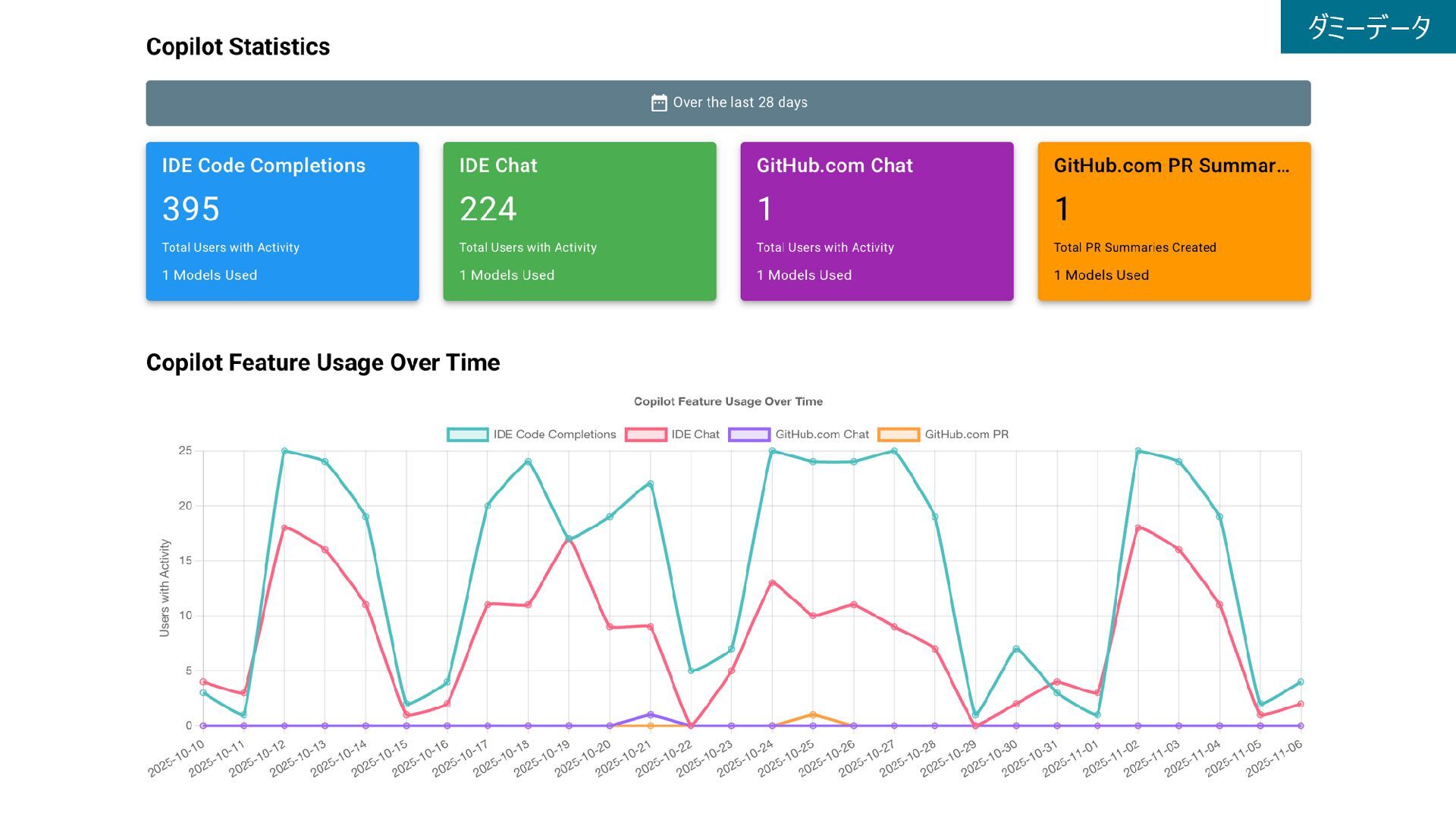Click the 'Copilot Feature Usage Over Time' chart title
Viewport: 1456px width, 819px height.
click(x=728, y=401)
